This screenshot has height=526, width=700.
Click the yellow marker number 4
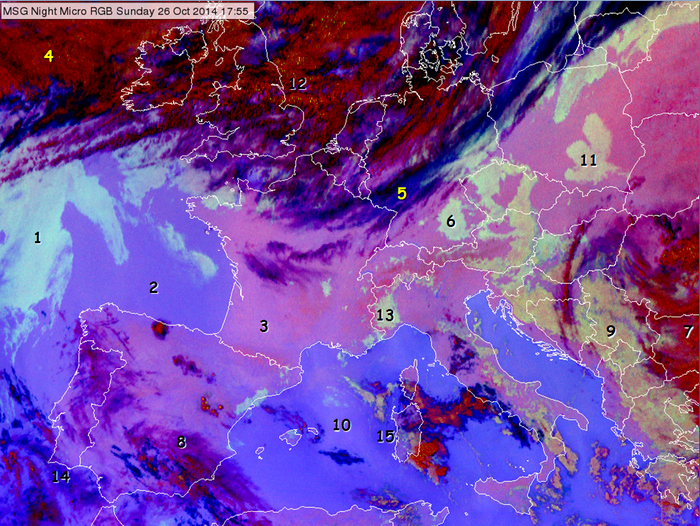pyautogui.click(x=48, y=57)
